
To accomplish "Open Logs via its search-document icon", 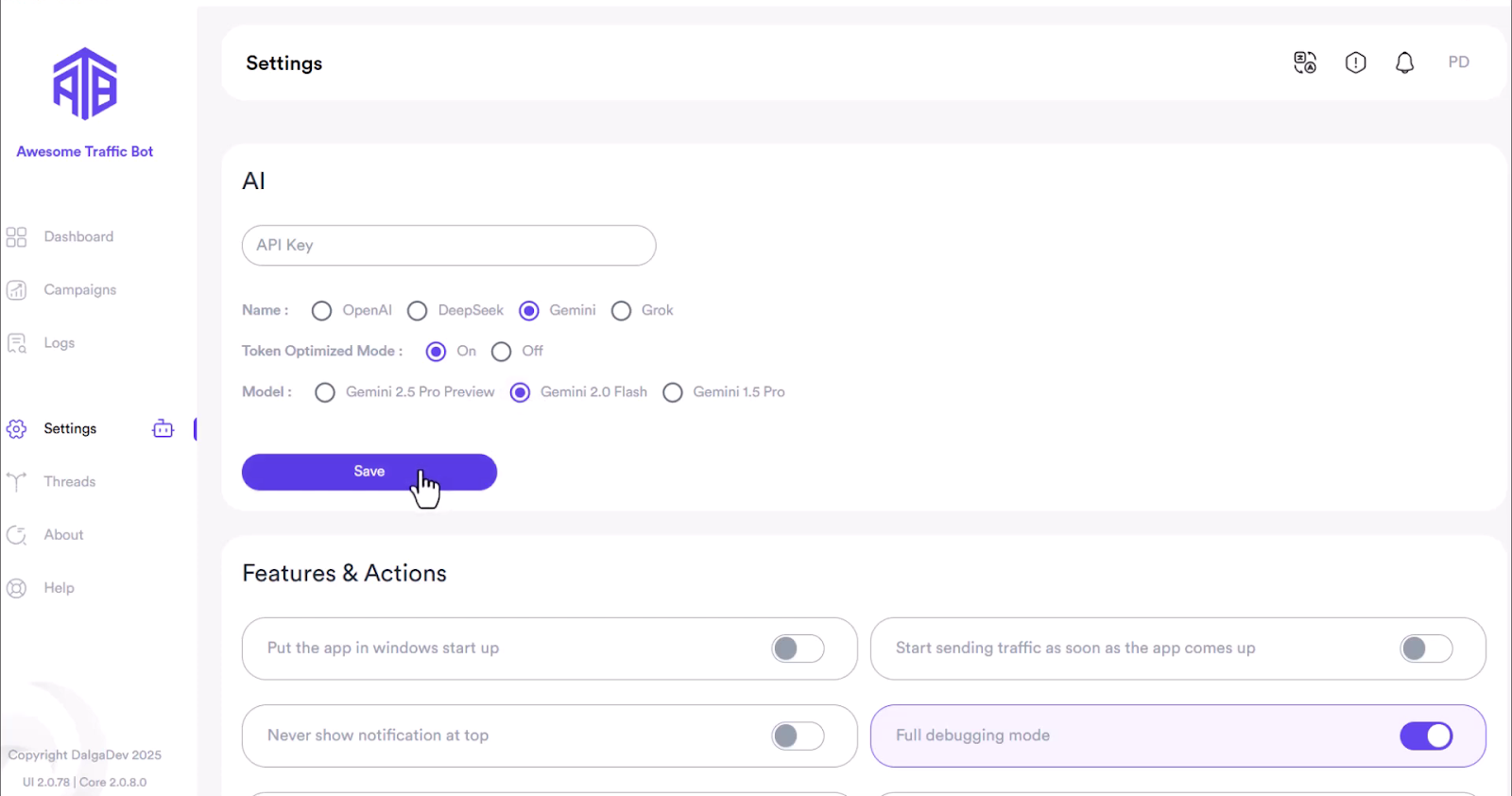I will tap(16, 342).
